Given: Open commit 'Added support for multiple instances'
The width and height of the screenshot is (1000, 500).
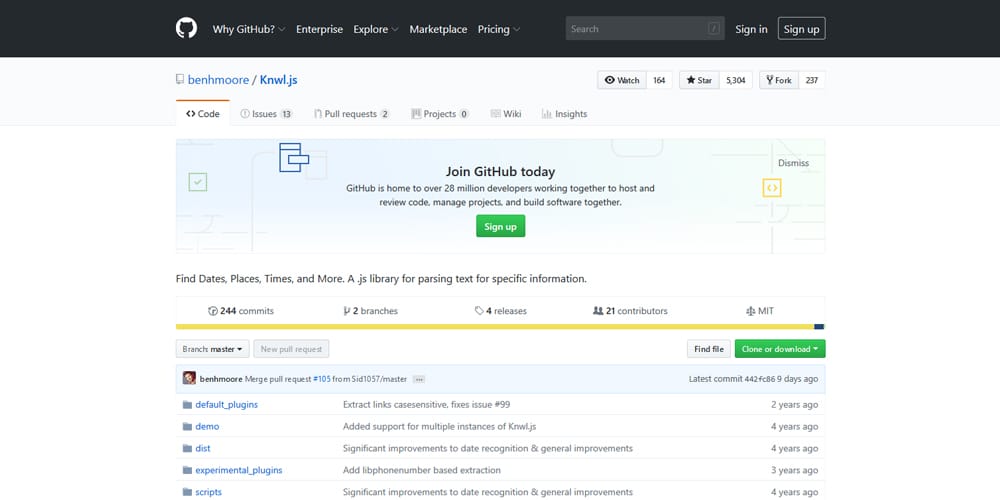Looking at the screenshot, I should click(440, 427).
